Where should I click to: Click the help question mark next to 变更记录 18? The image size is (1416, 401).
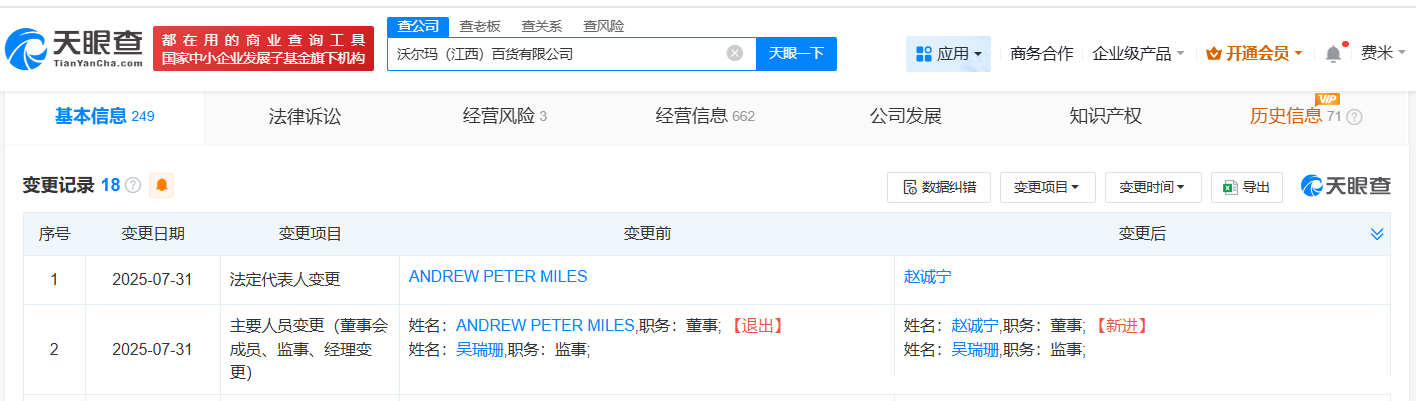(x=132, y=186)
